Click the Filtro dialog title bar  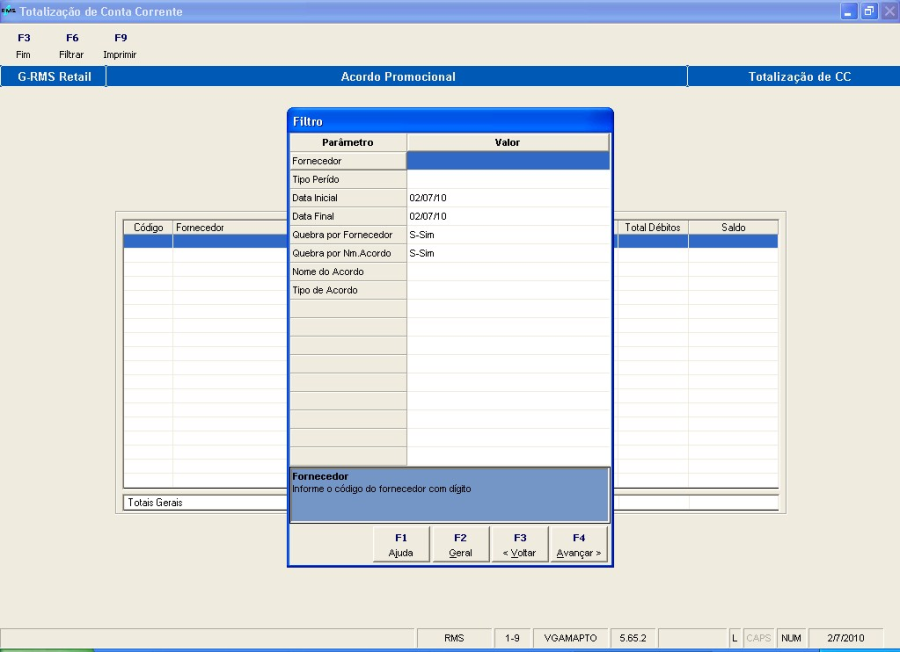click(451, 121)
